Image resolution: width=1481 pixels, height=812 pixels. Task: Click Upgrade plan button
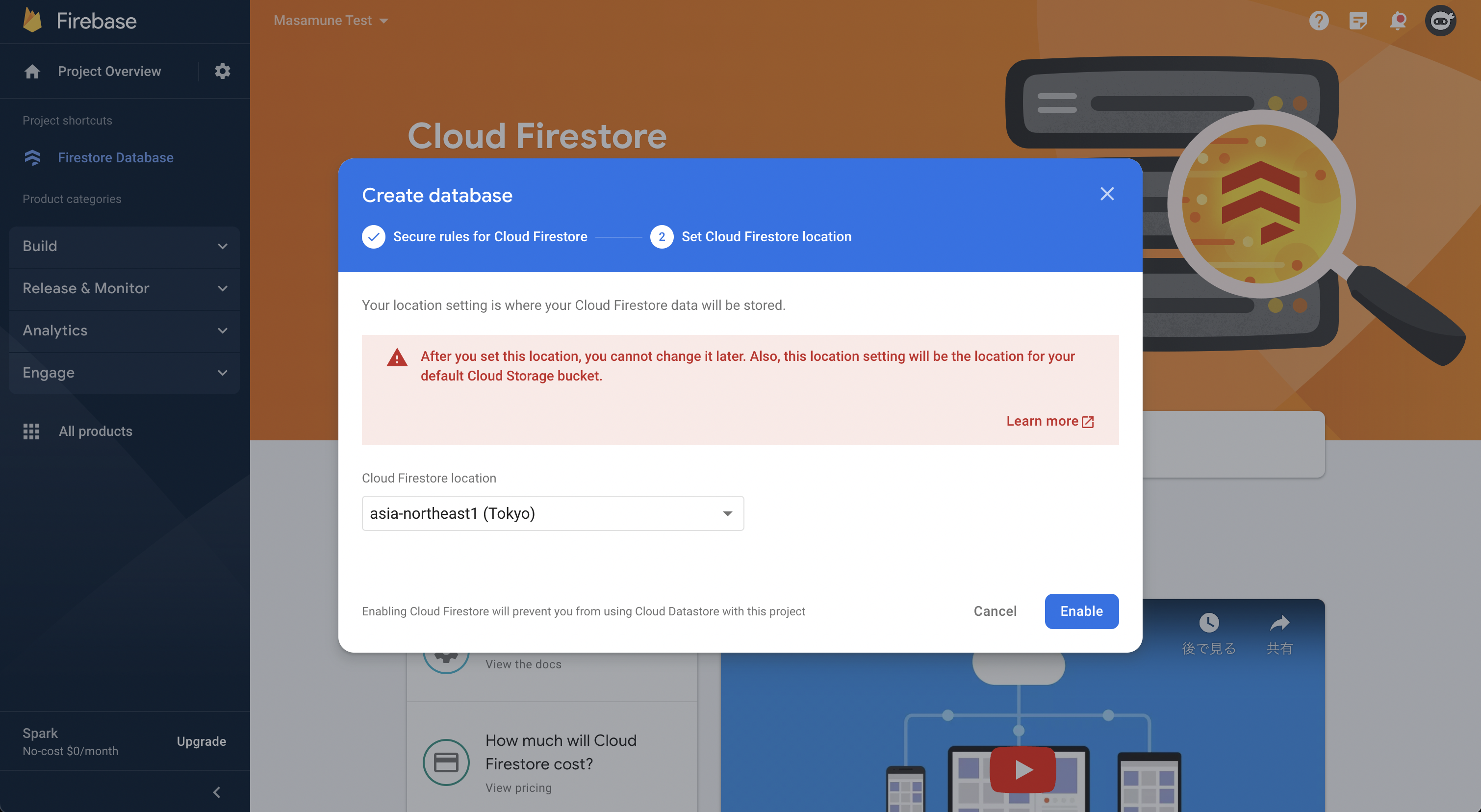click(x=201, y=741)
